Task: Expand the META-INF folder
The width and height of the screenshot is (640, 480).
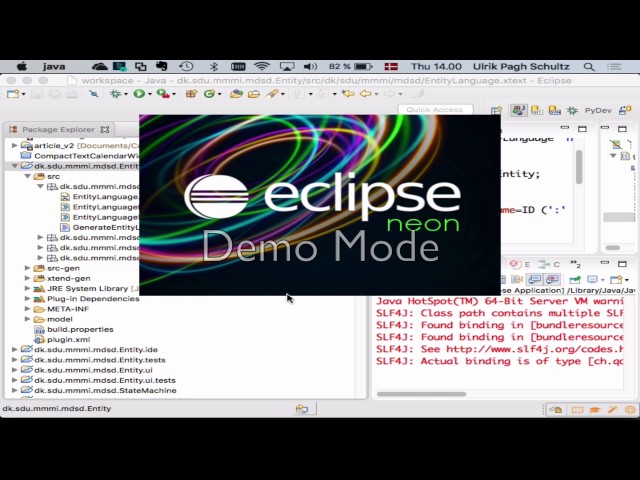Action: click(27, 309)
